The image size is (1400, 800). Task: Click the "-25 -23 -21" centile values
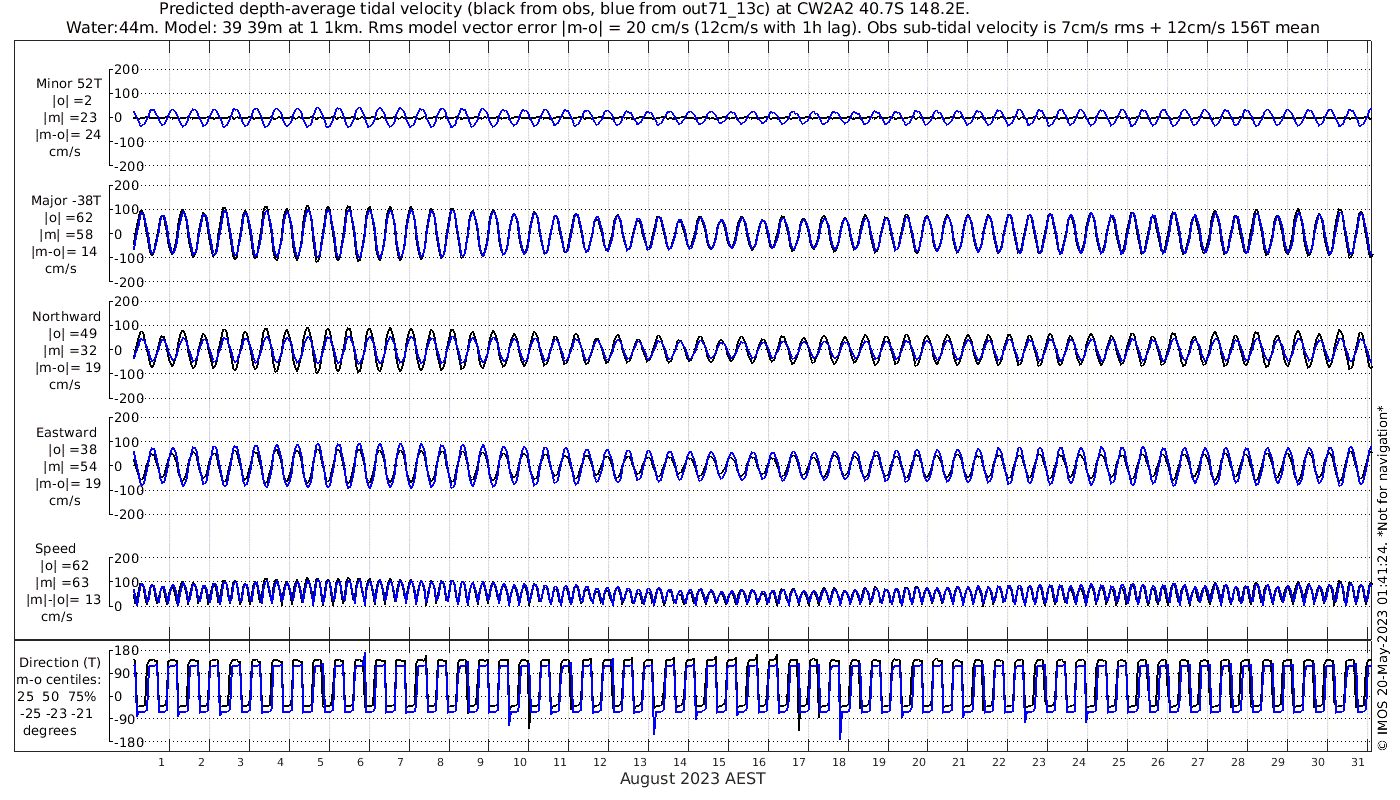pos(57,714)
